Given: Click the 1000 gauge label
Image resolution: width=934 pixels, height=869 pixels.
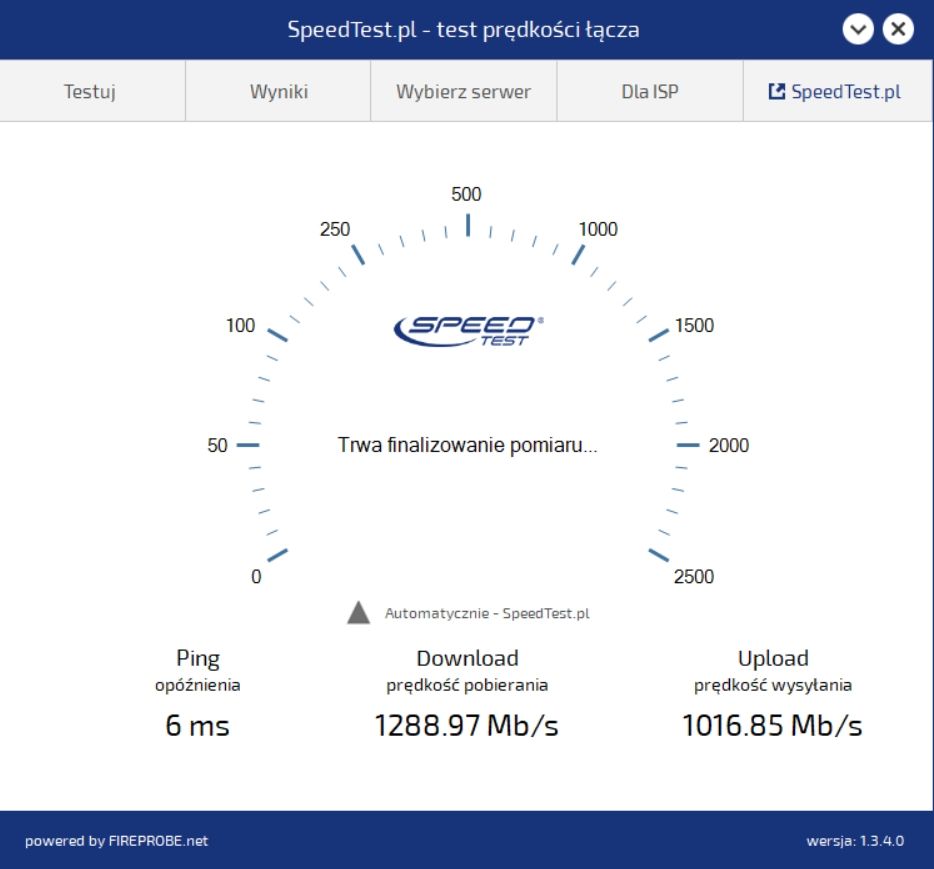Looking at the screenshot, I should pos(598,229).
